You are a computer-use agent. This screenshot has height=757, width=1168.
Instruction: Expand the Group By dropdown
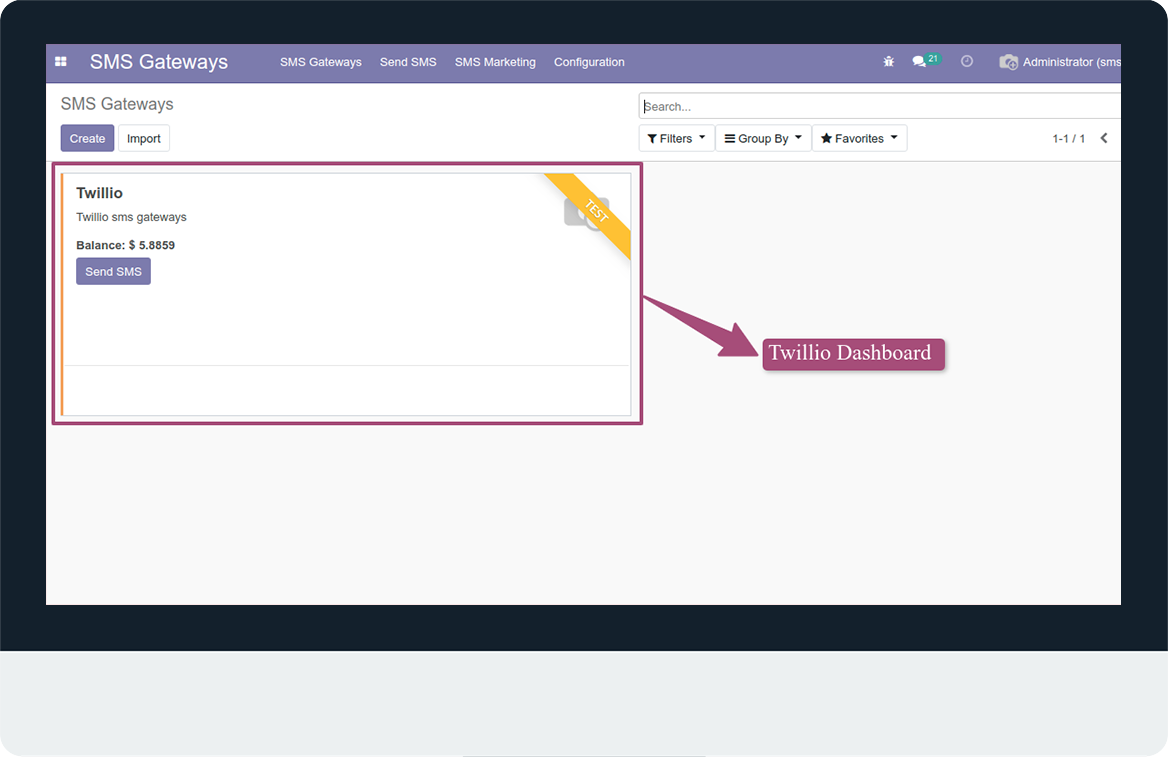coord(764,138)
